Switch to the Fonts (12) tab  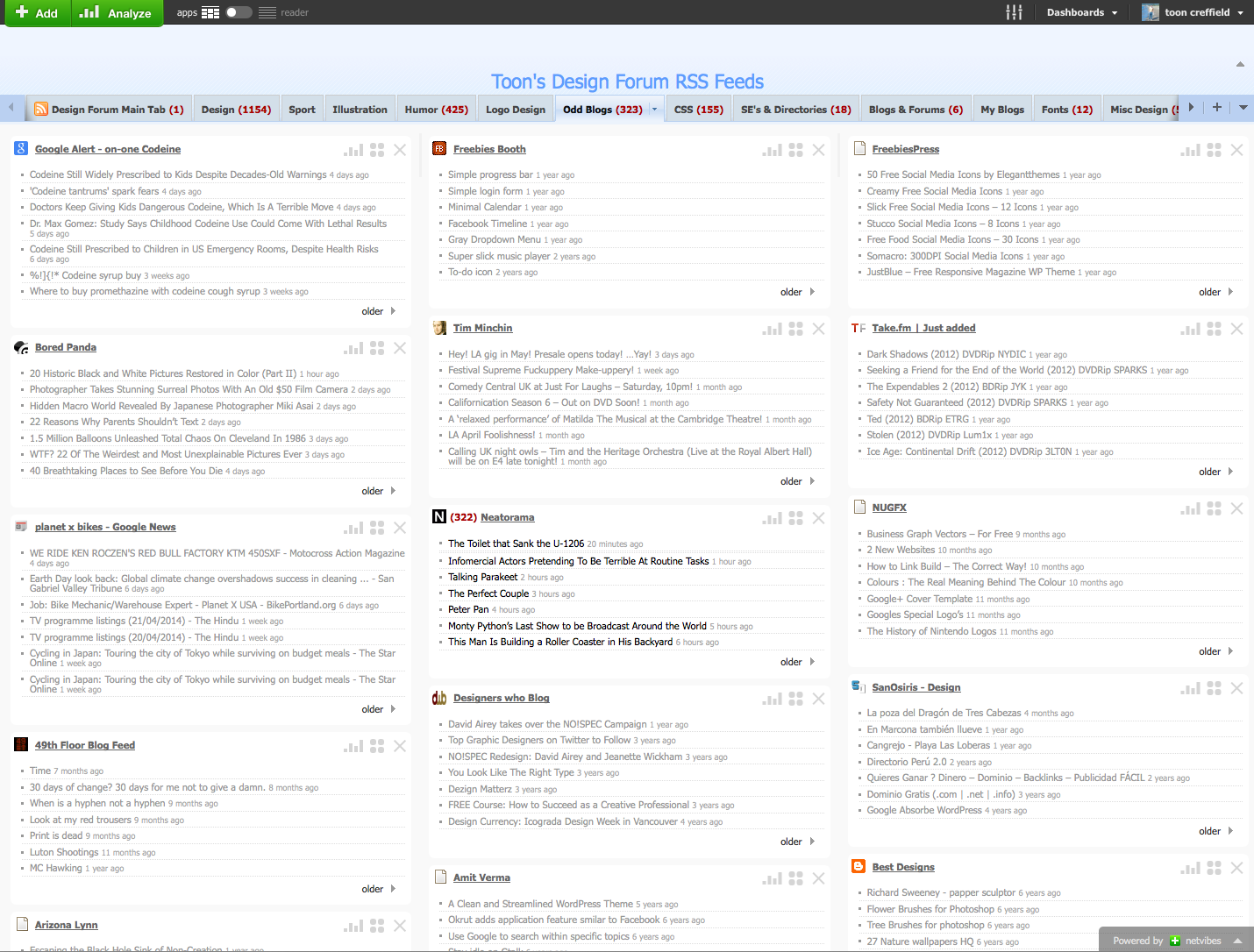1066,110
